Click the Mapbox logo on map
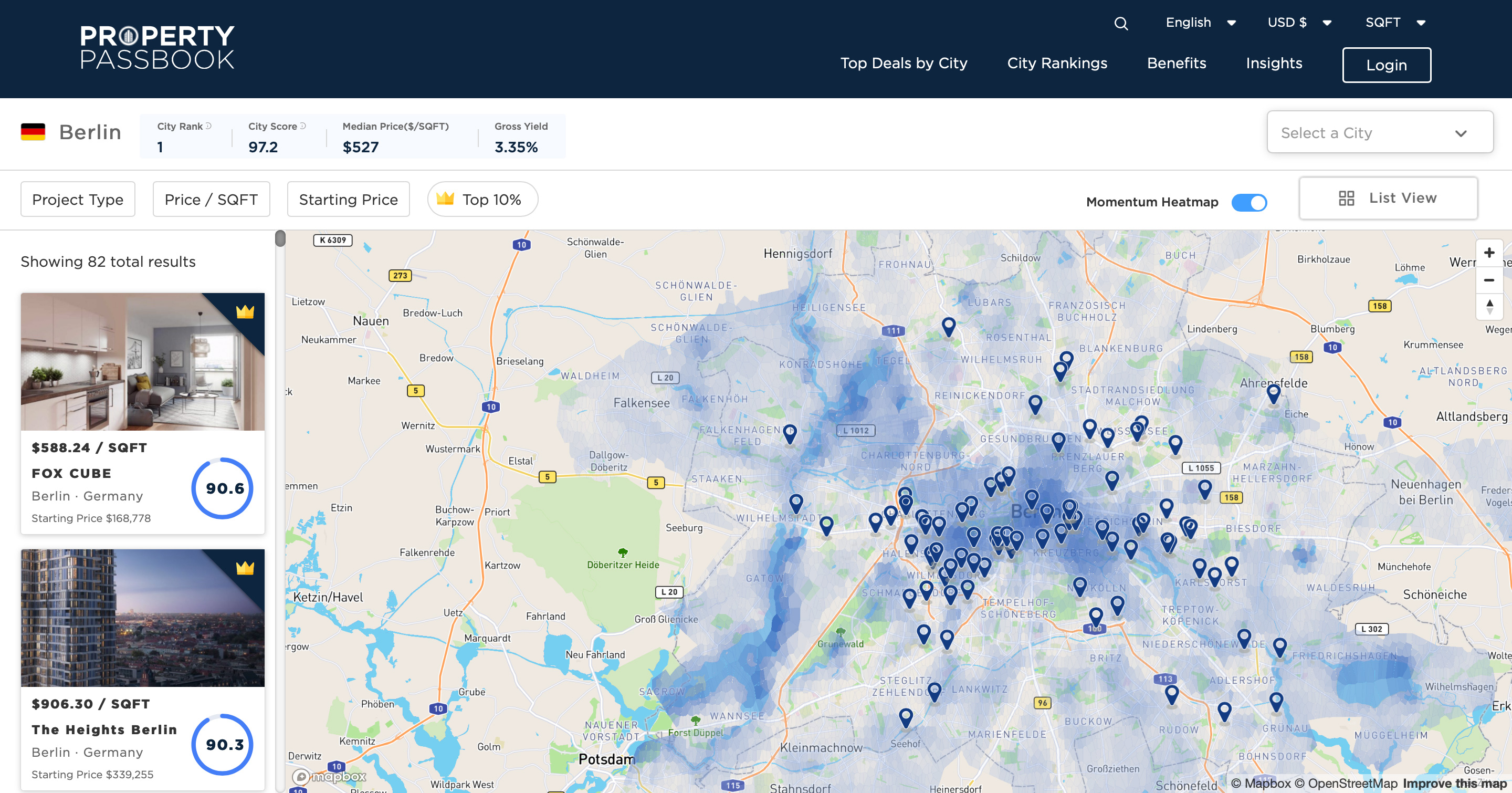The height and width of the screenshot is (793, 1512). [329, 776]
